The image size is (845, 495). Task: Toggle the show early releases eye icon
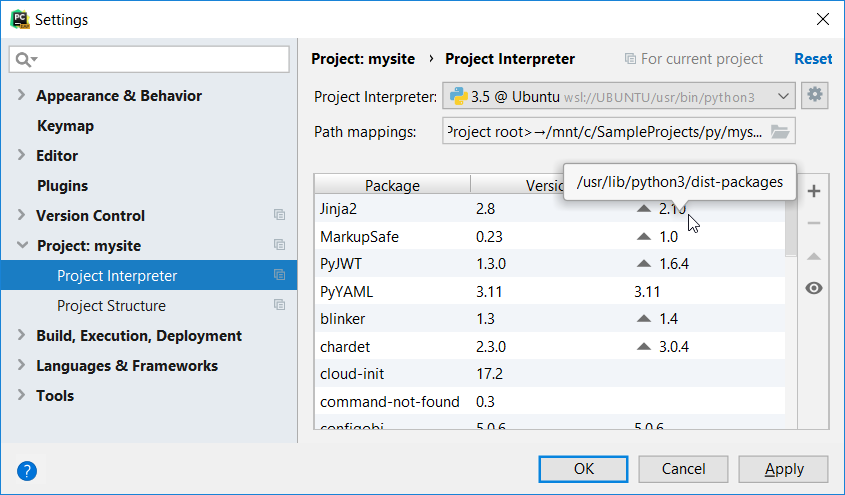pyautogui.click(x=814, y=288)
